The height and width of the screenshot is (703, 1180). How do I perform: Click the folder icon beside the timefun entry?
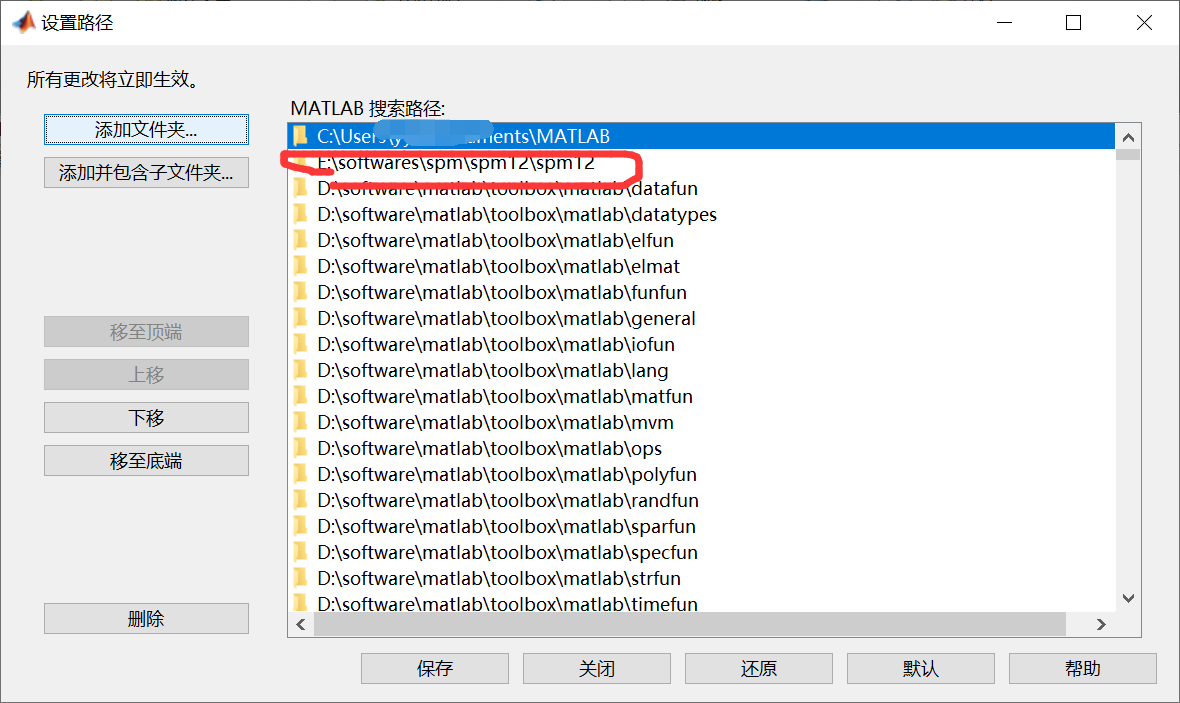click(x=303, y=604)
